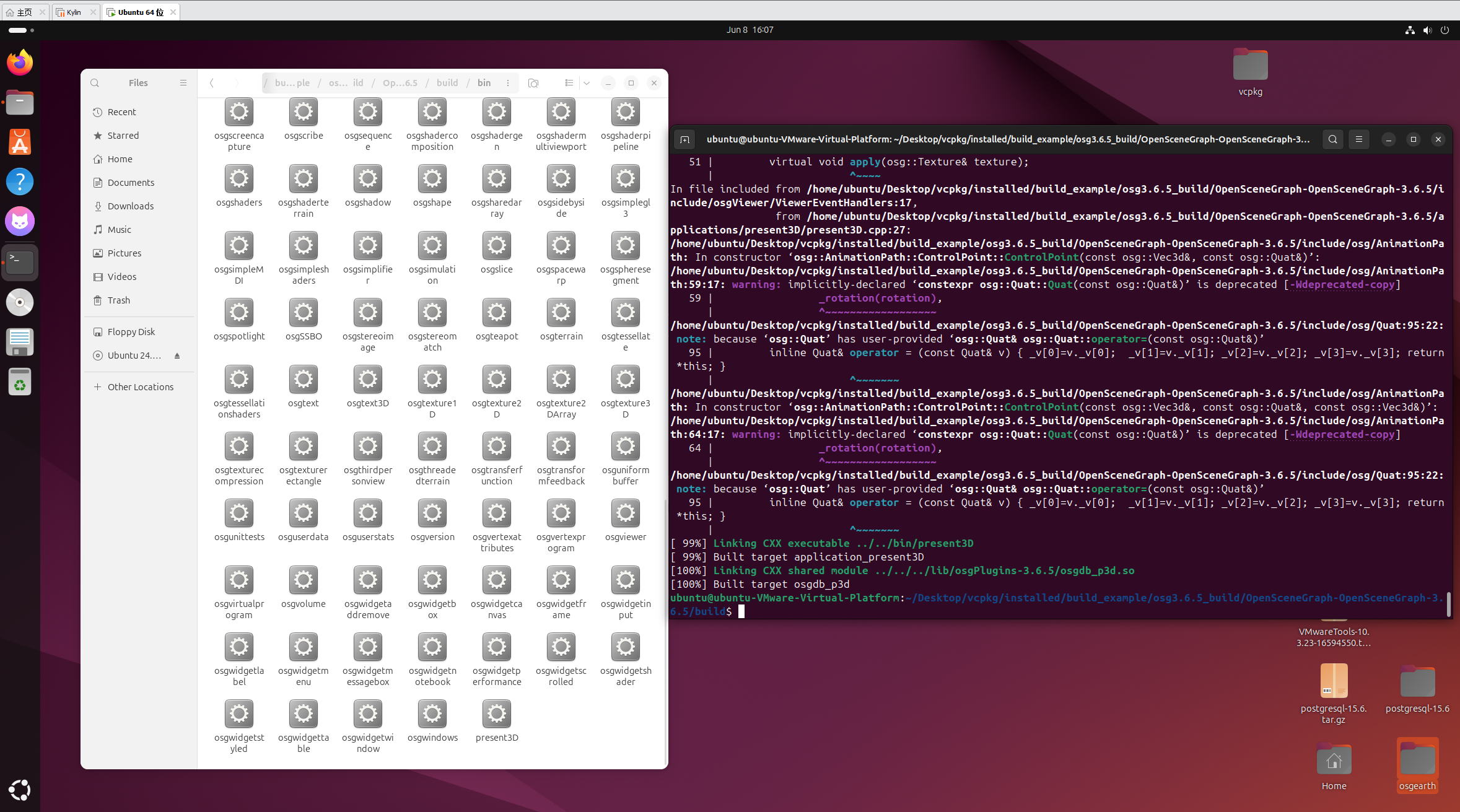Click the Files search icon

95,83
